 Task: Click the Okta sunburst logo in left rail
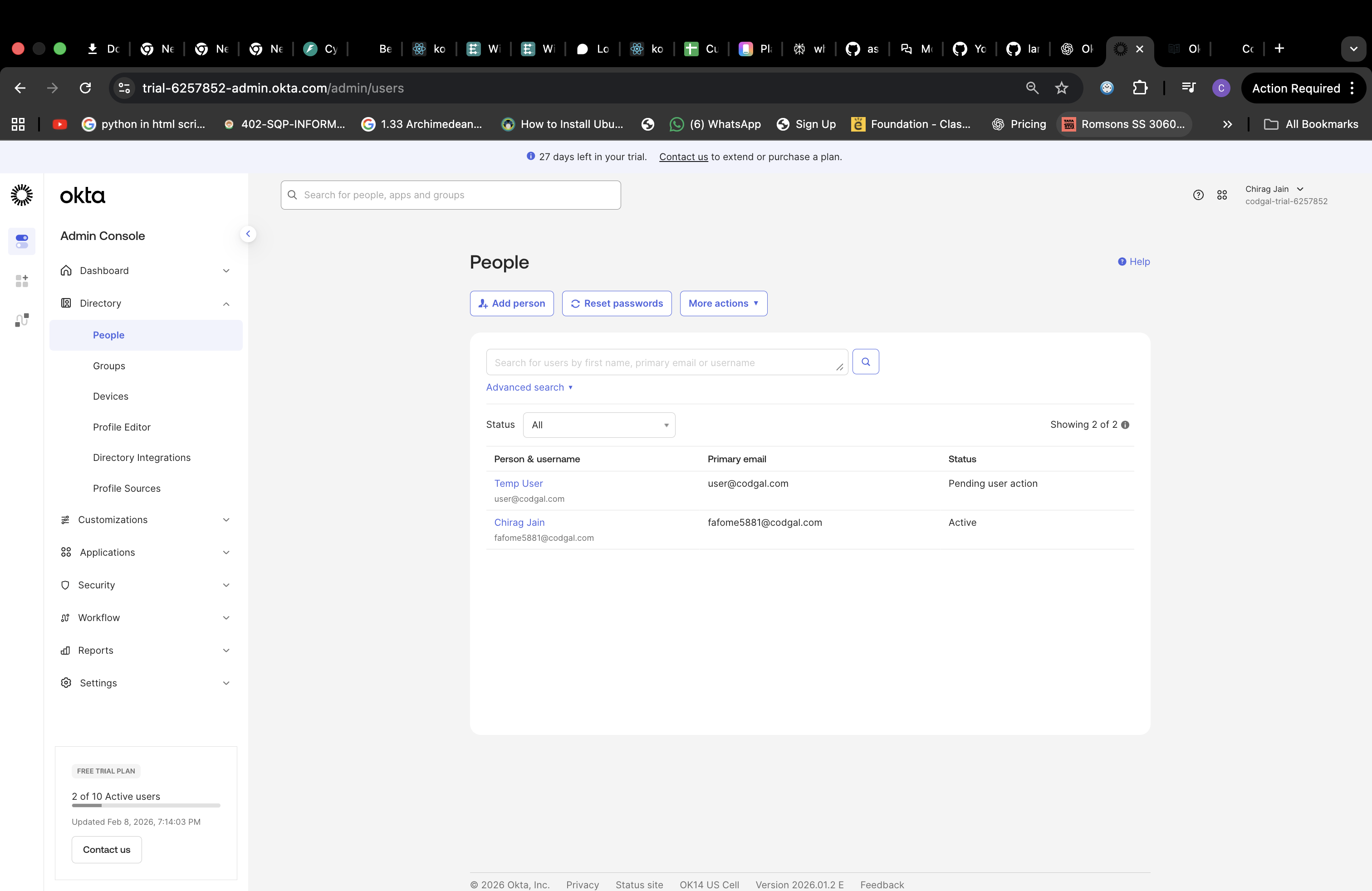click(x=22, y=196)
